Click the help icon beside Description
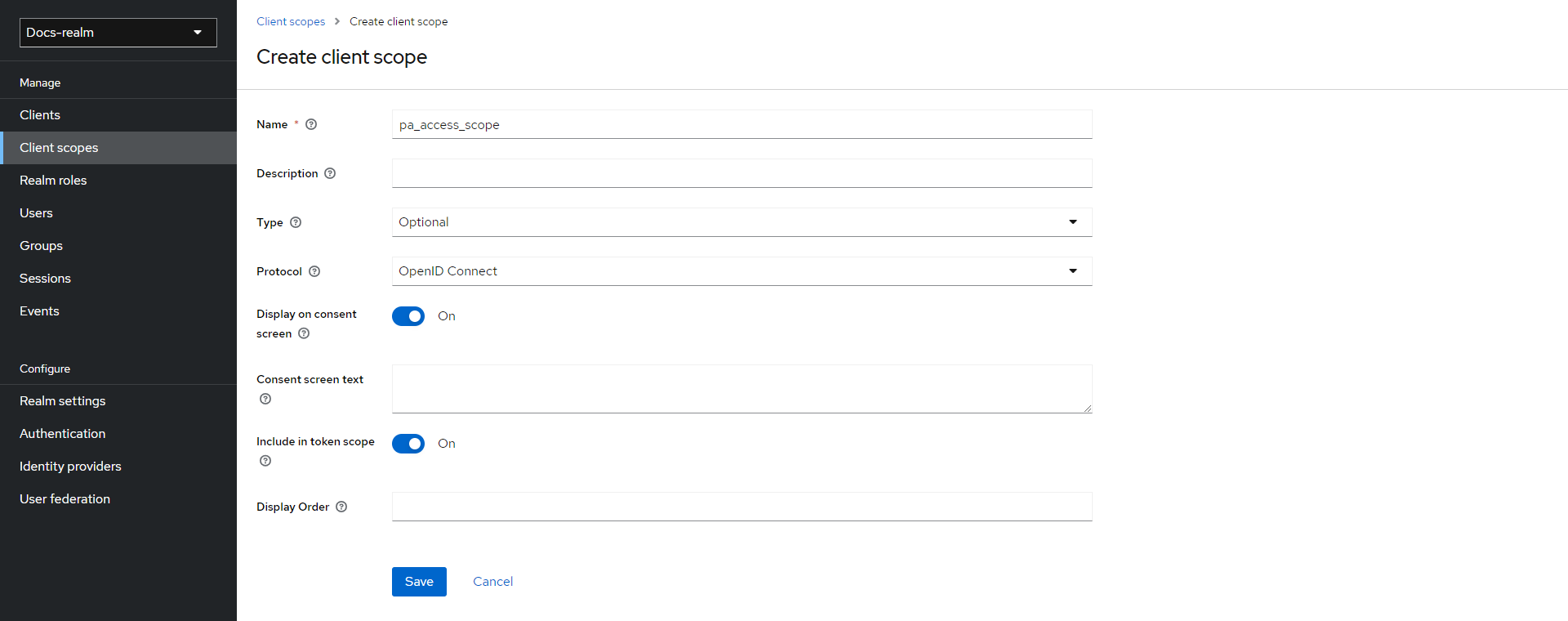1568x621 pixels. pyautogui.click(x=330, y=173)
